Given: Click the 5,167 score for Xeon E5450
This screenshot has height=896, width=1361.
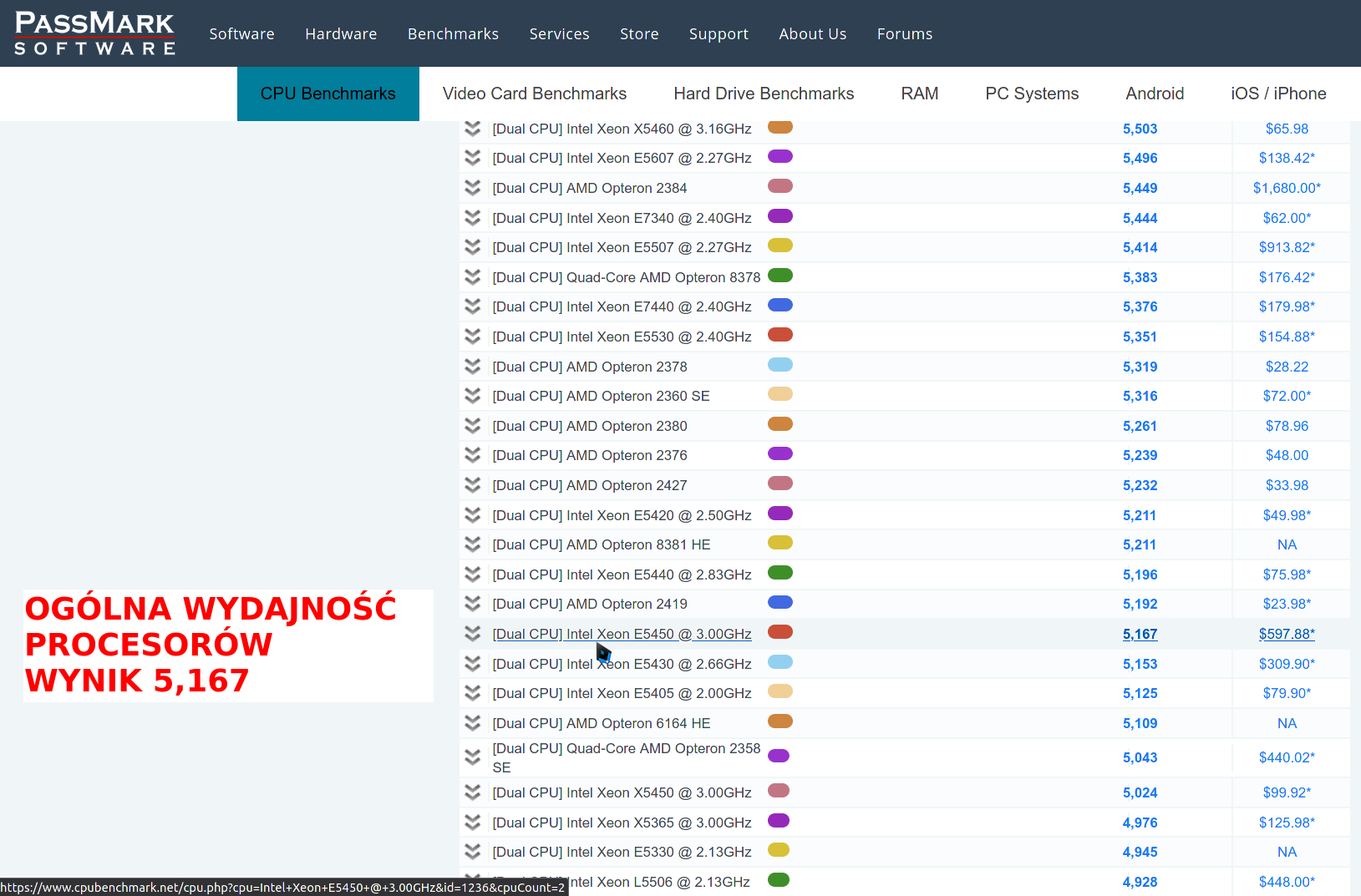Looking at the screenshot, I should [1140, 634].
